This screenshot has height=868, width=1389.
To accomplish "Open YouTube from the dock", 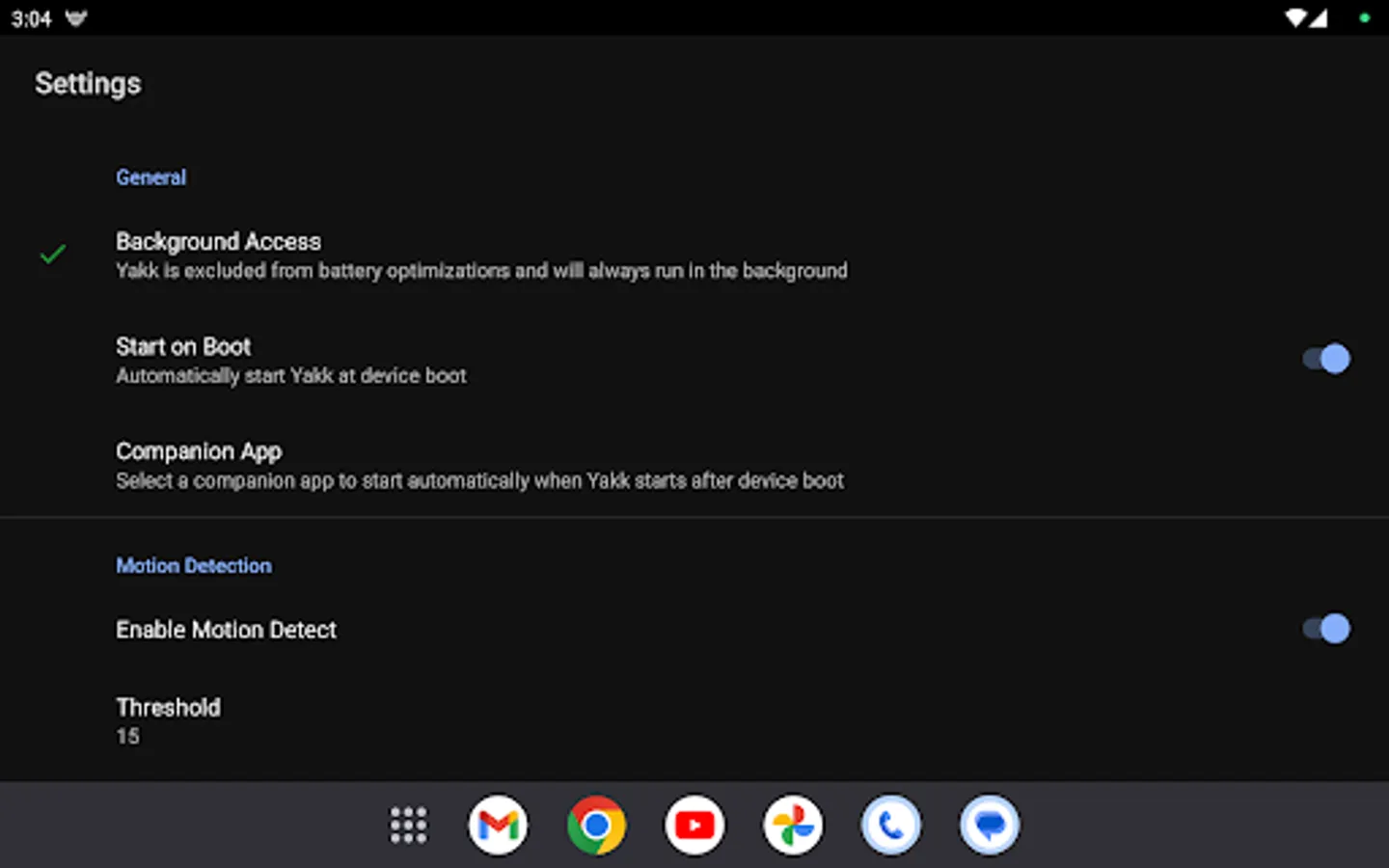I will [x=694, y=825].
